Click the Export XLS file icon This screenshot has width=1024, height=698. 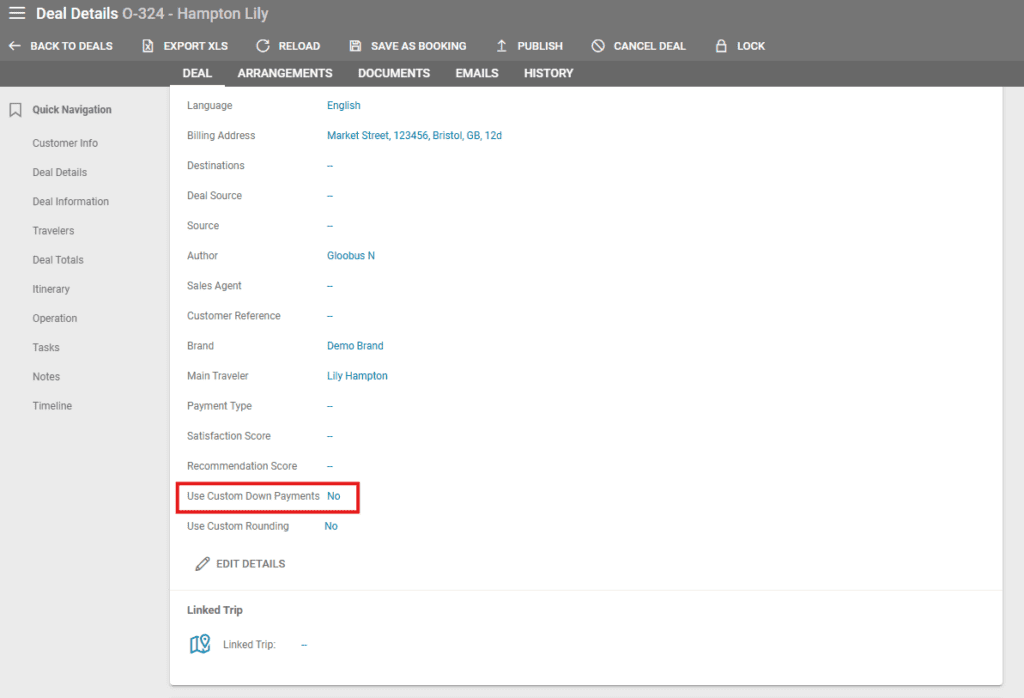pyautogui.click(x=148, y=46)
